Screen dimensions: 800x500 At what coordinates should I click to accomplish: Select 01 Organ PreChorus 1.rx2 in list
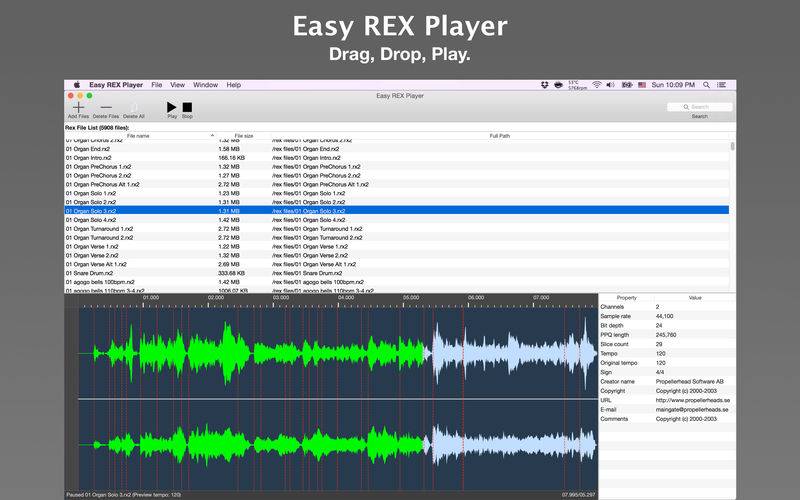point(396,166)
